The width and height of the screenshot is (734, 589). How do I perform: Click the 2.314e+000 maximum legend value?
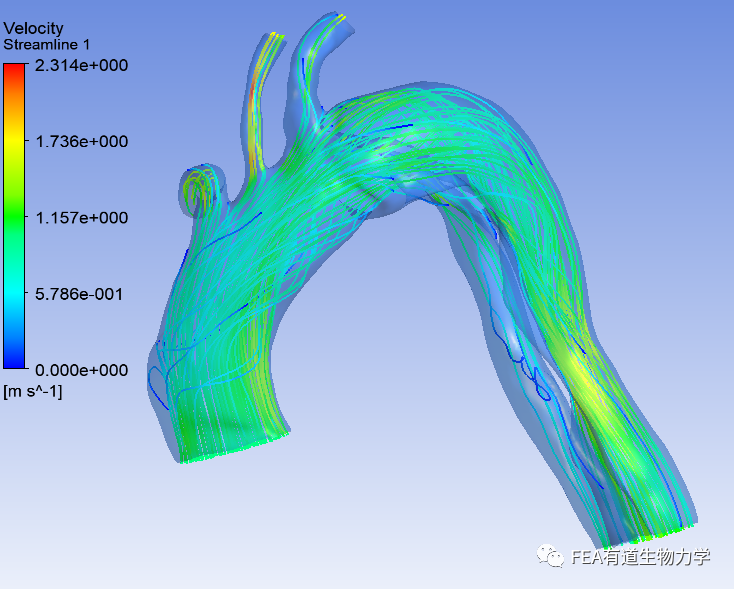[81, 65]
